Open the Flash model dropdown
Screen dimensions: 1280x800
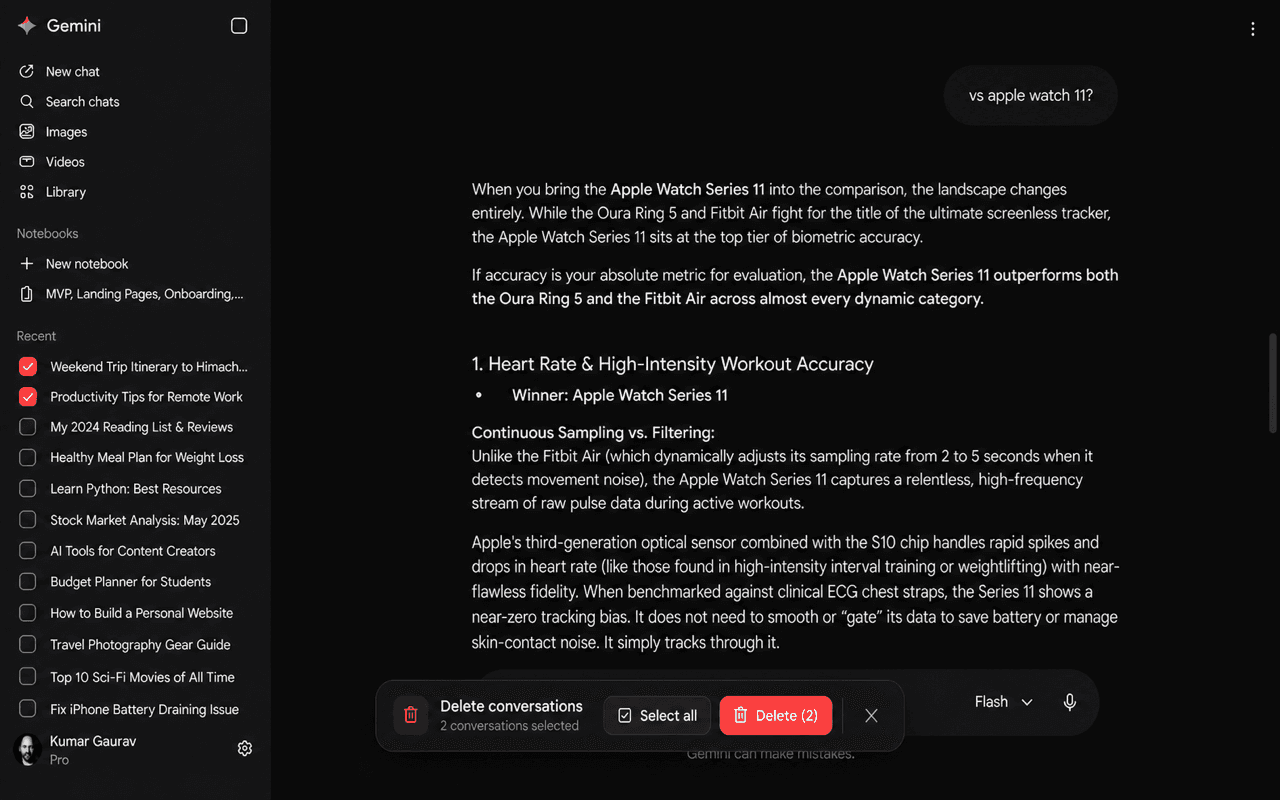[x=1003, y=702]
